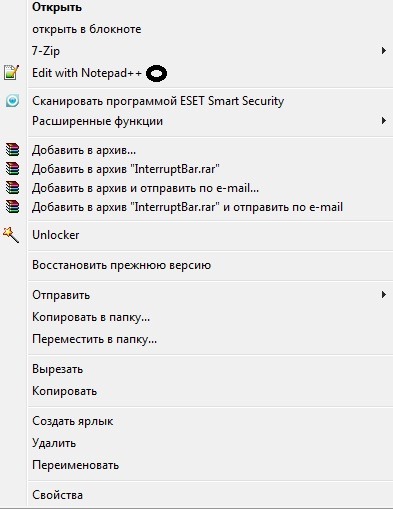Select 'Копировать в папку...' option
The width and height of the screenshot is (393, 509).
point(91,317)
